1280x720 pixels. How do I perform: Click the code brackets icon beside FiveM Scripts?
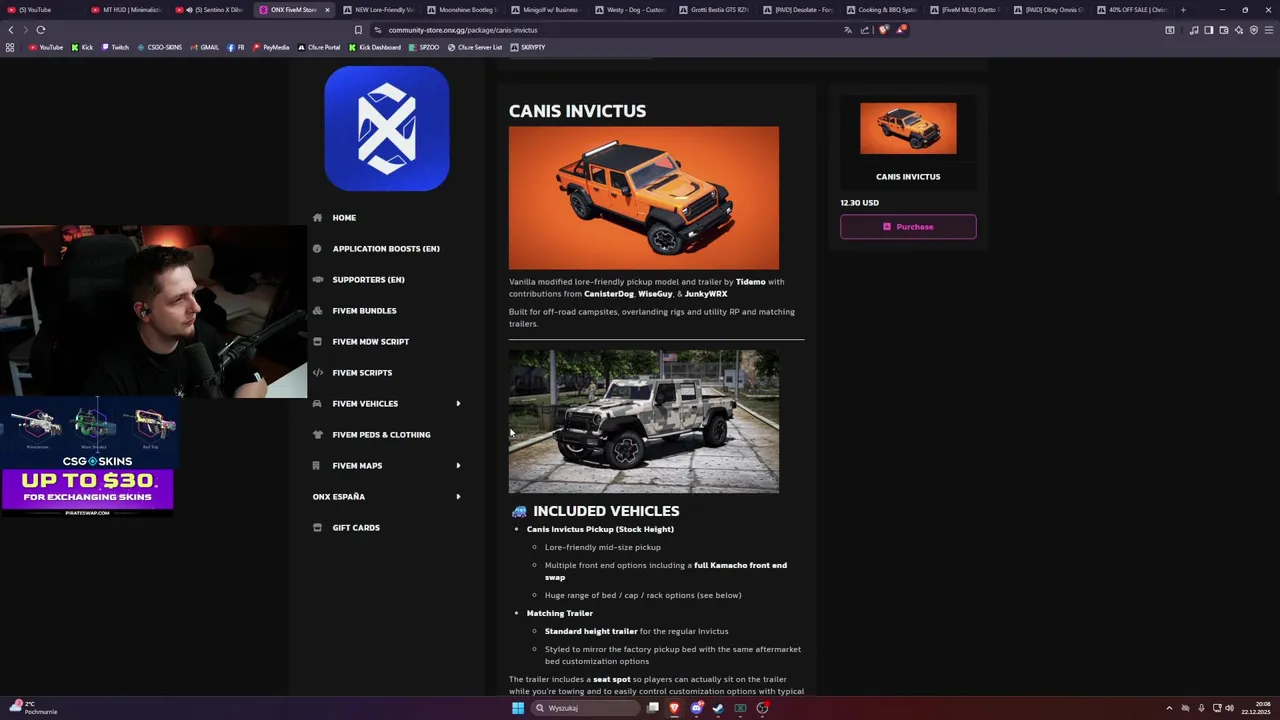click(317, 372)
